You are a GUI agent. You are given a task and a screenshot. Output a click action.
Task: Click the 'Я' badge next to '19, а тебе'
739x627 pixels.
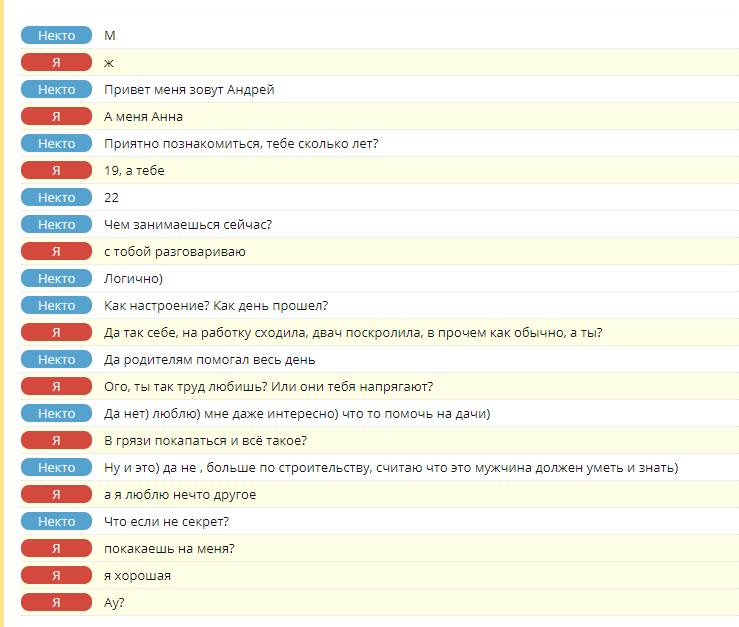click(x=57, y=171)
